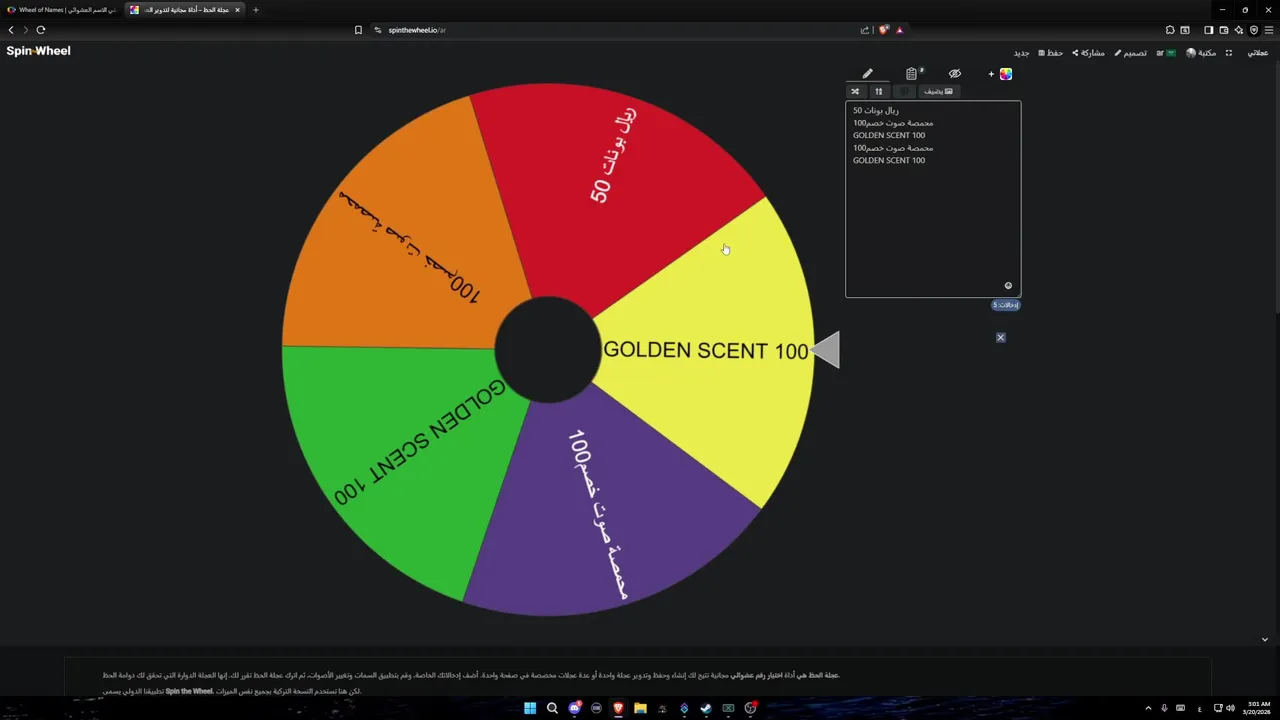
Task: Click inside the entries text box
Action: pos(933,199)
